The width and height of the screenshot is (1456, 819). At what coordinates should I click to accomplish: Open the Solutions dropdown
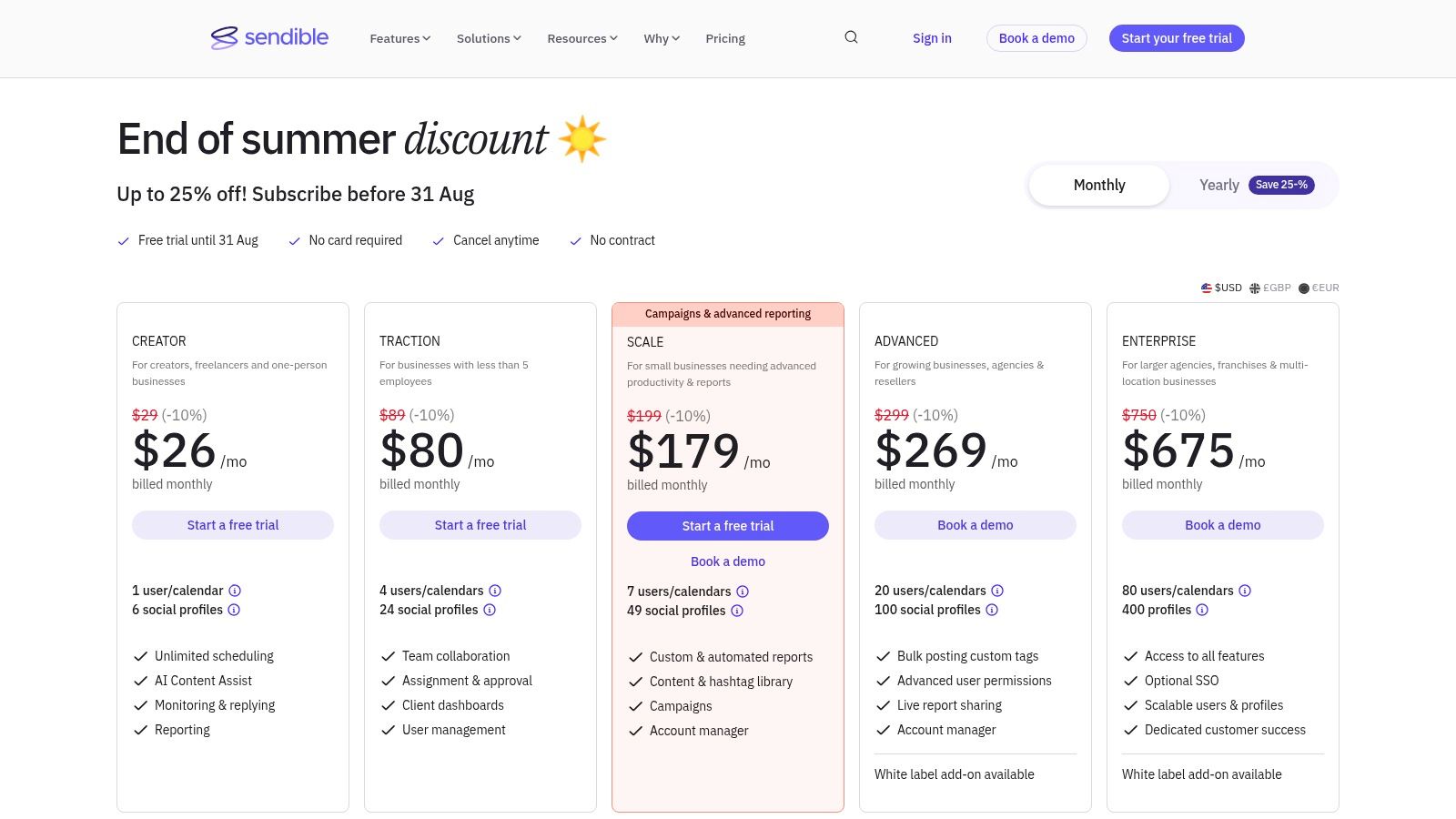(489, 38)
